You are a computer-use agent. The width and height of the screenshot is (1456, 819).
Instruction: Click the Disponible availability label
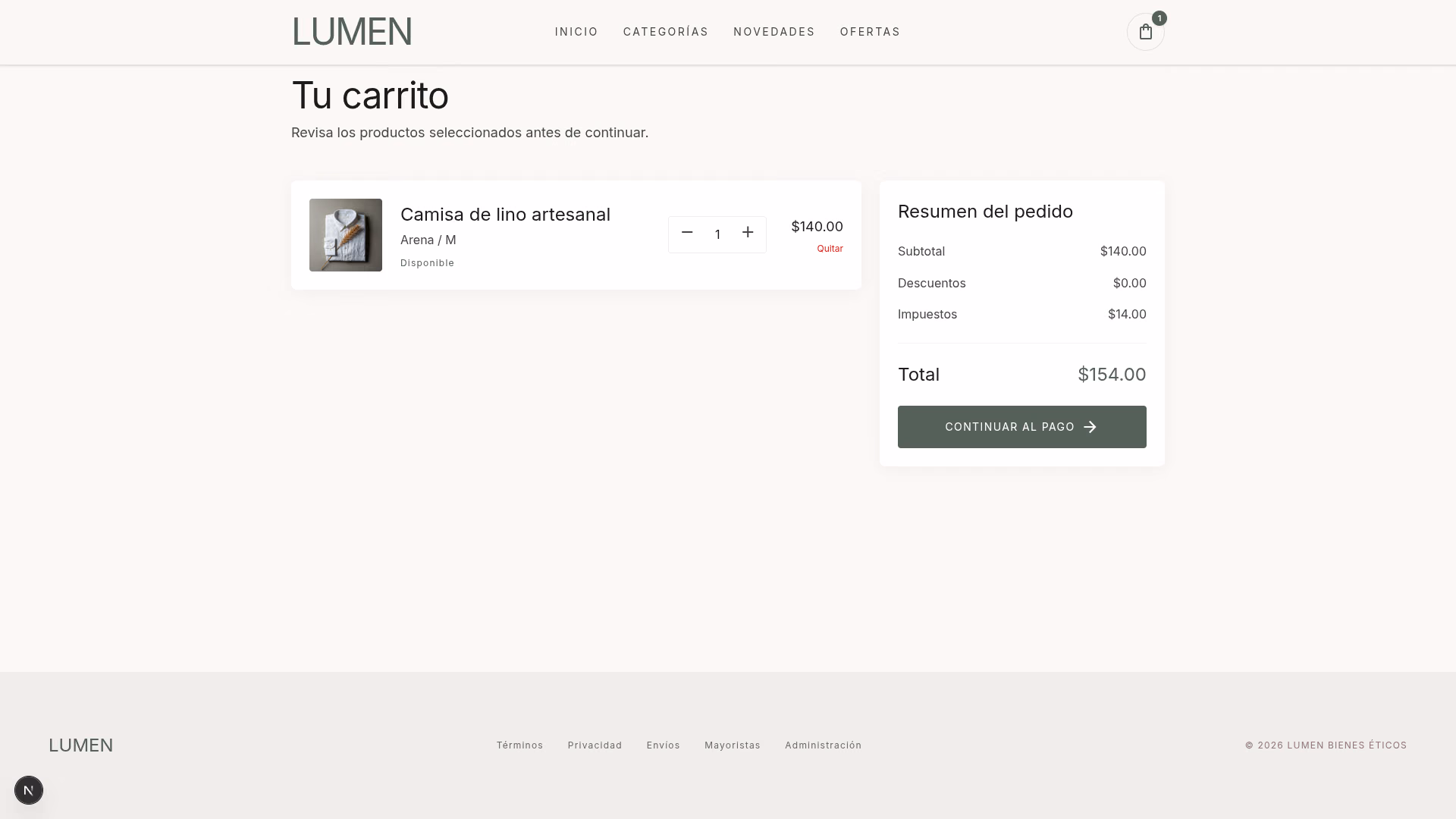click(427, 263)
